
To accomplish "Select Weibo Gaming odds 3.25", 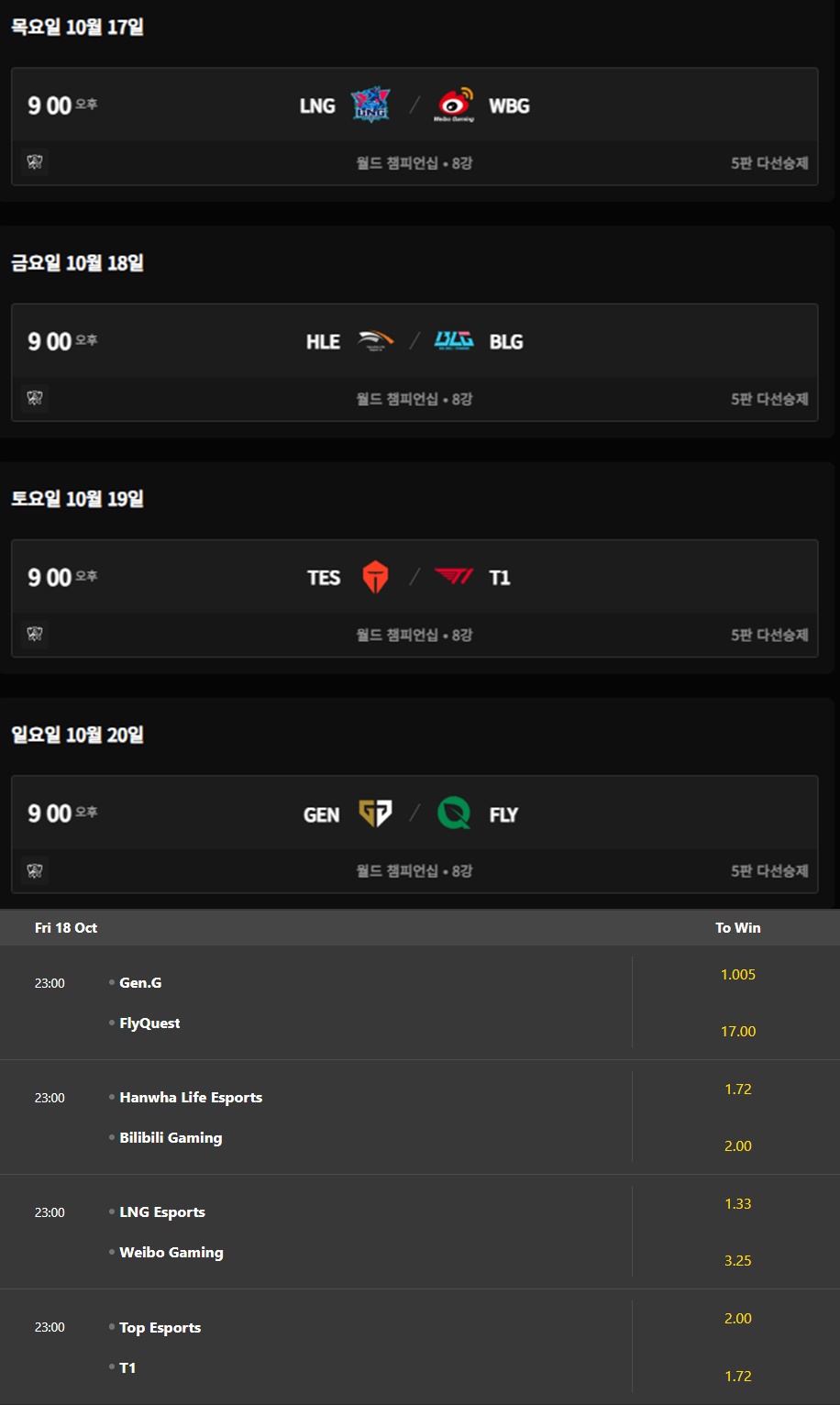I will click(738, 1260).
